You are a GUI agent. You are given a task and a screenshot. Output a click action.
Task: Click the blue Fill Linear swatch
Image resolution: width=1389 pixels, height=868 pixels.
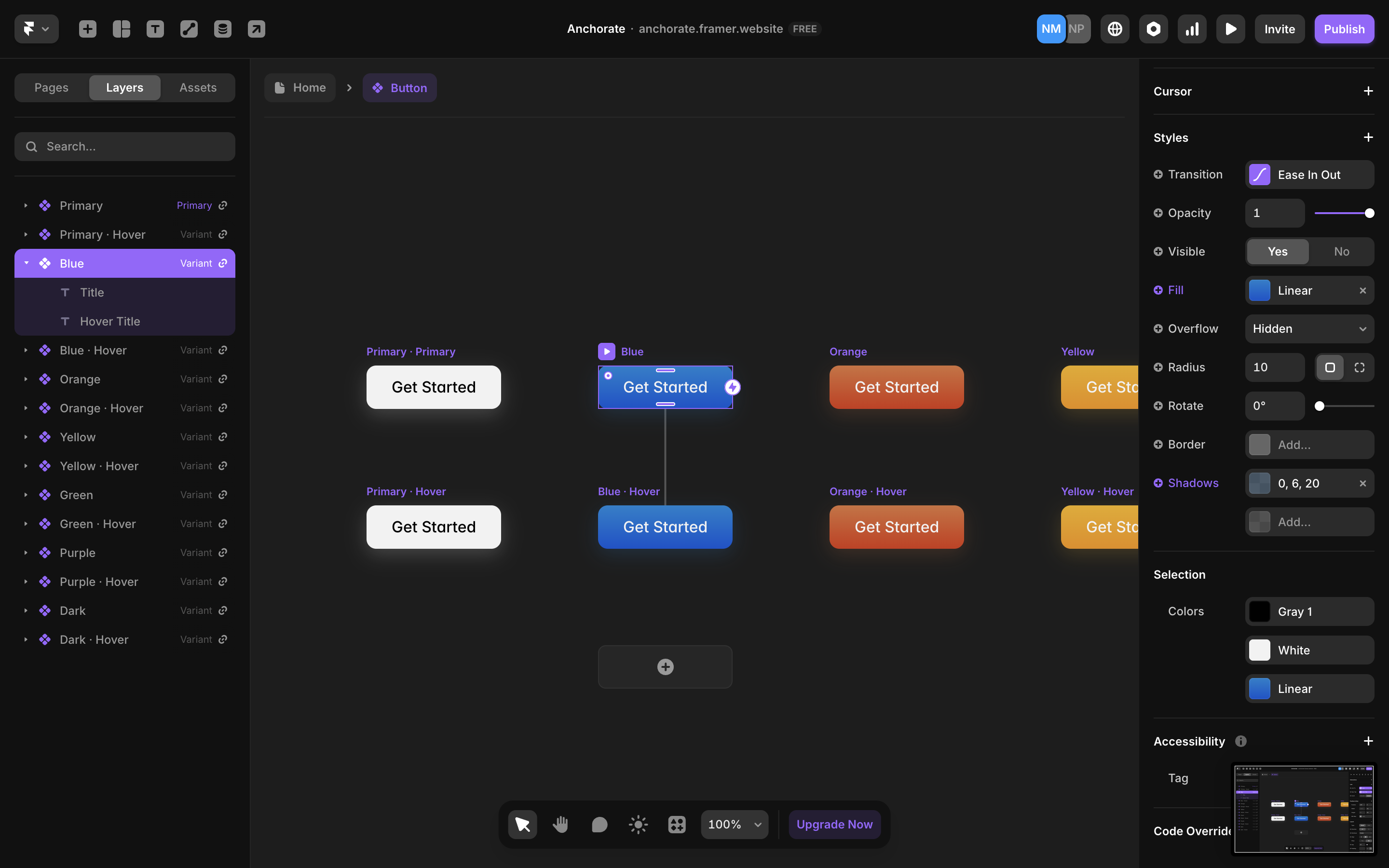click(x=1259, y=290)
